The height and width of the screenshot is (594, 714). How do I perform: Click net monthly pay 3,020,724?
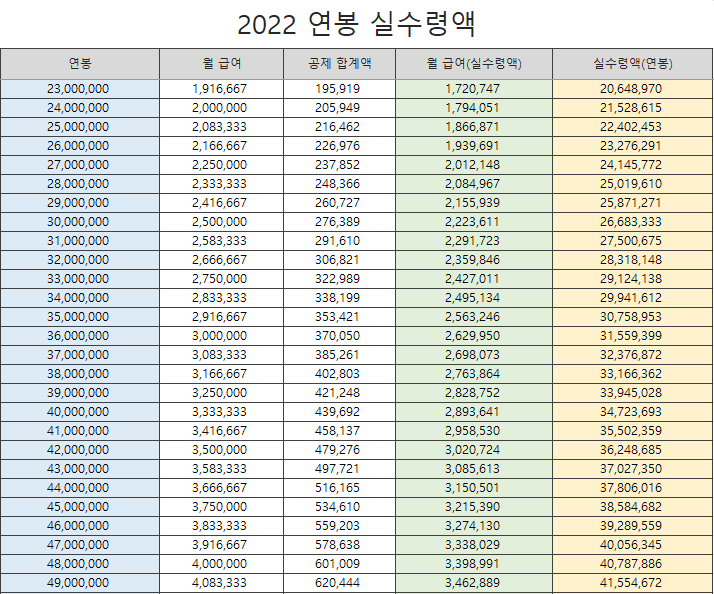(x=473, y=450)
